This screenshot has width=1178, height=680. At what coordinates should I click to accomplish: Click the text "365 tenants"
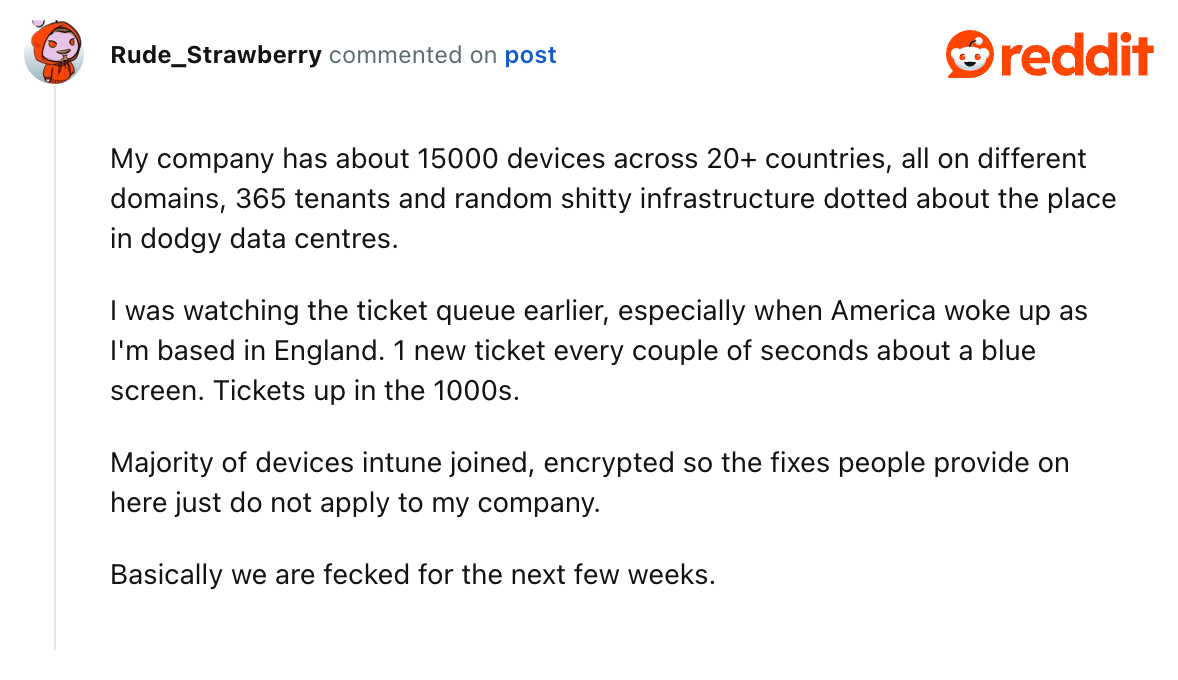click(313, 198)
